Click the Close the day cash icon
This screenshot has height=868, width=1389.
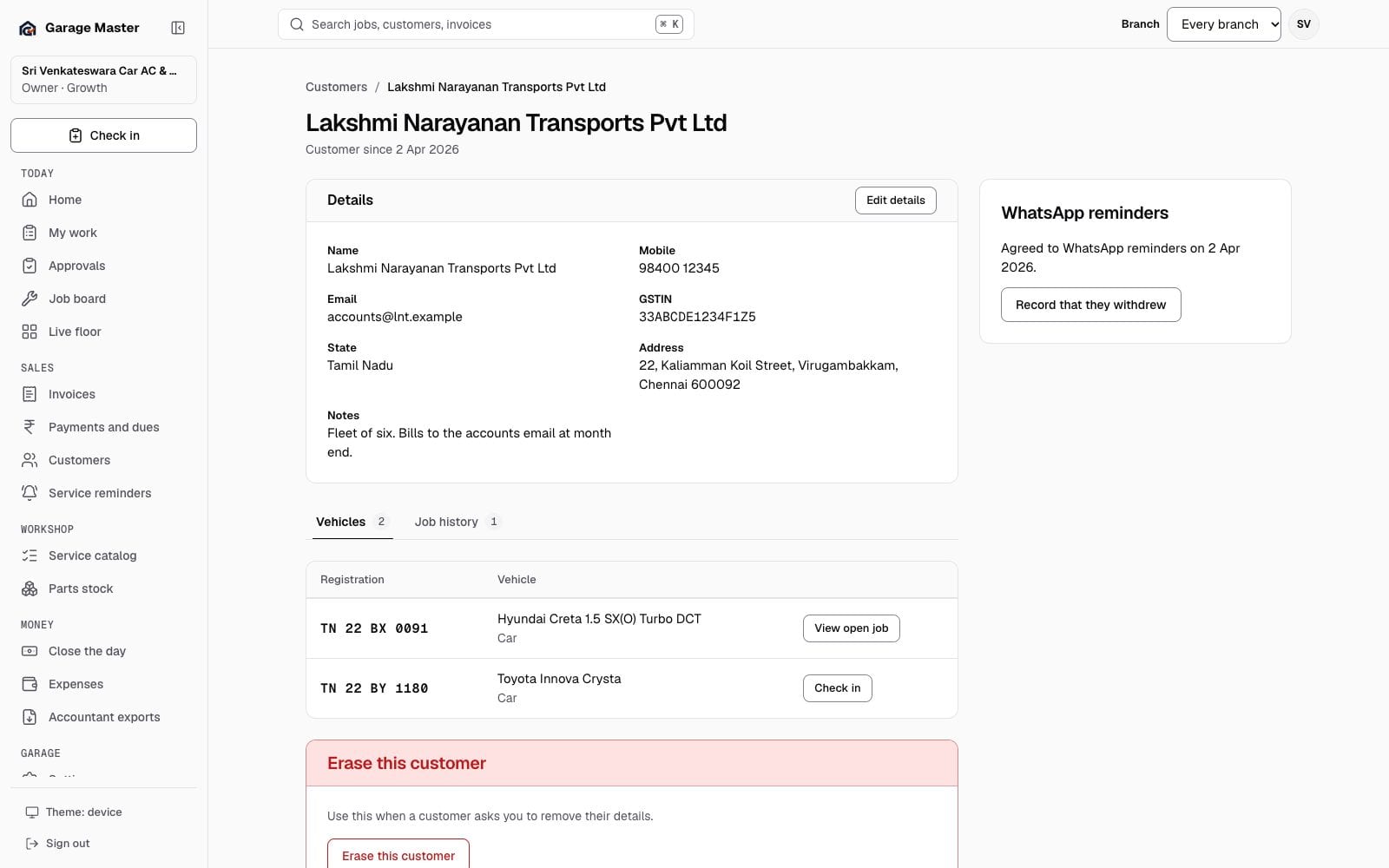click(30, 651)
